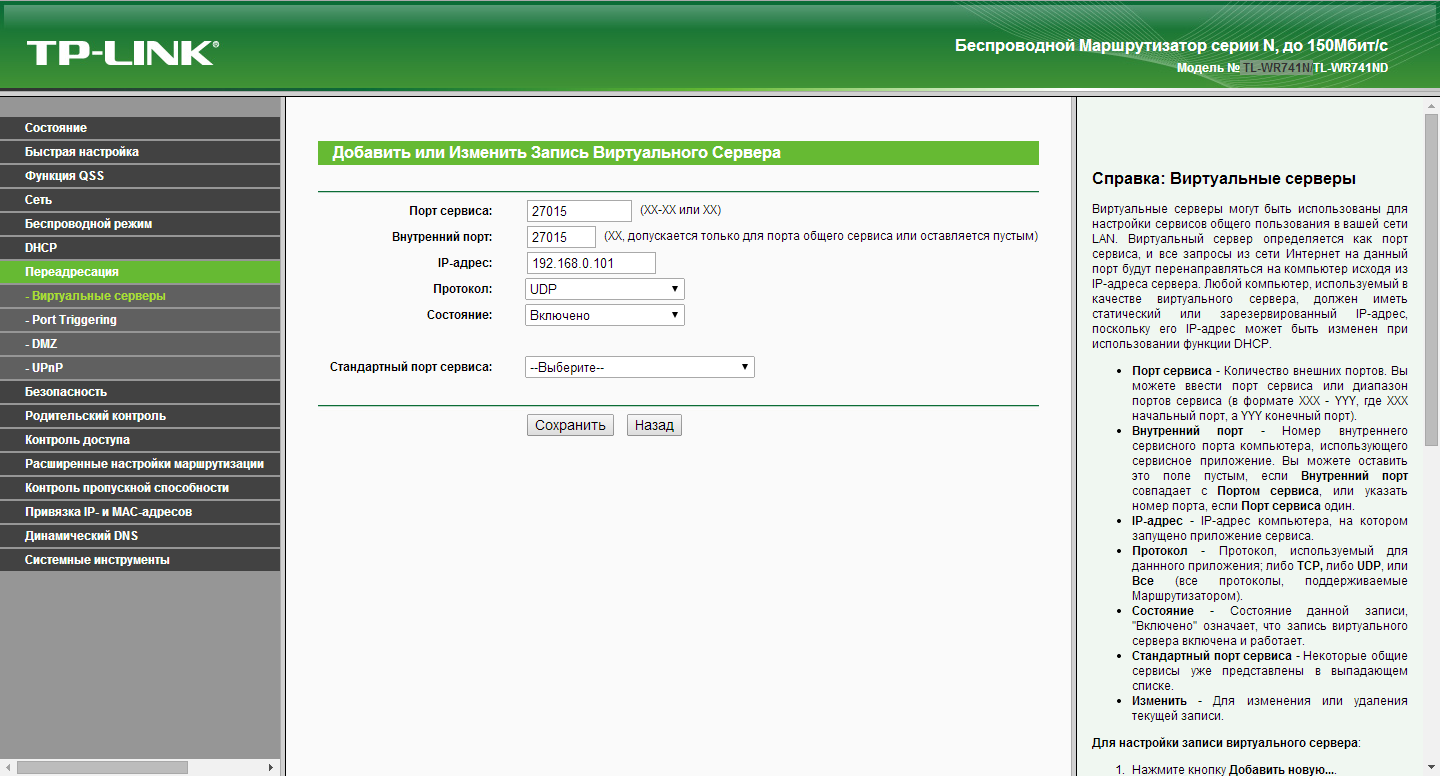This screenshot has height=776, width=1440.
Task: Open the Состояние menu item
Action: tap(140, 128)
